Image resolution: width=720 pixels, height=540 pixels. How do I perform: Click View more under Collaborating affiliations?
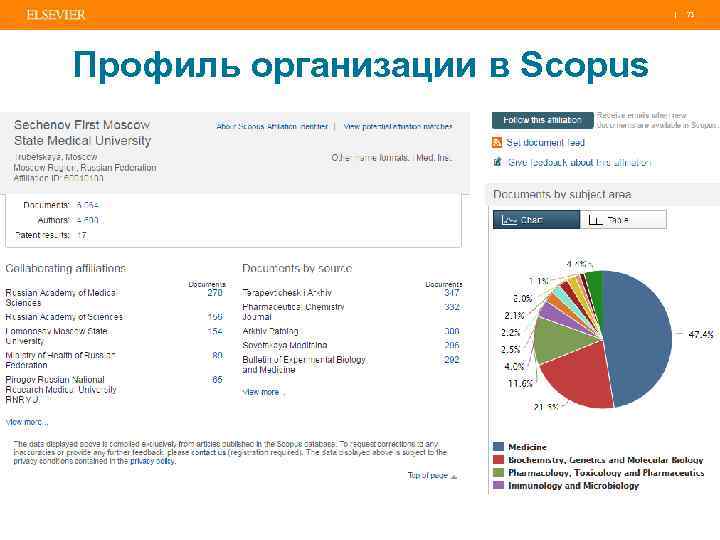pyautogui.click(x=26, y=422)
